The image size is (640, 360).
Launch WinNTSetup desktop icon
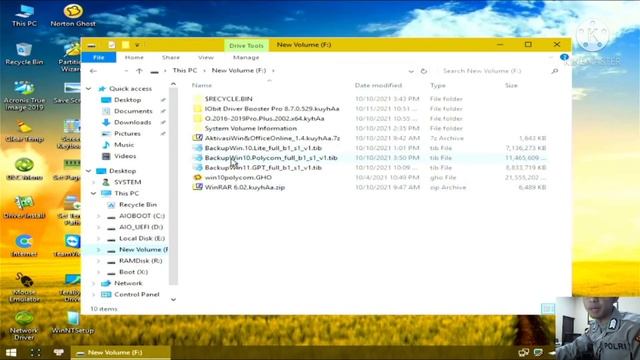(x=73, y=322)
